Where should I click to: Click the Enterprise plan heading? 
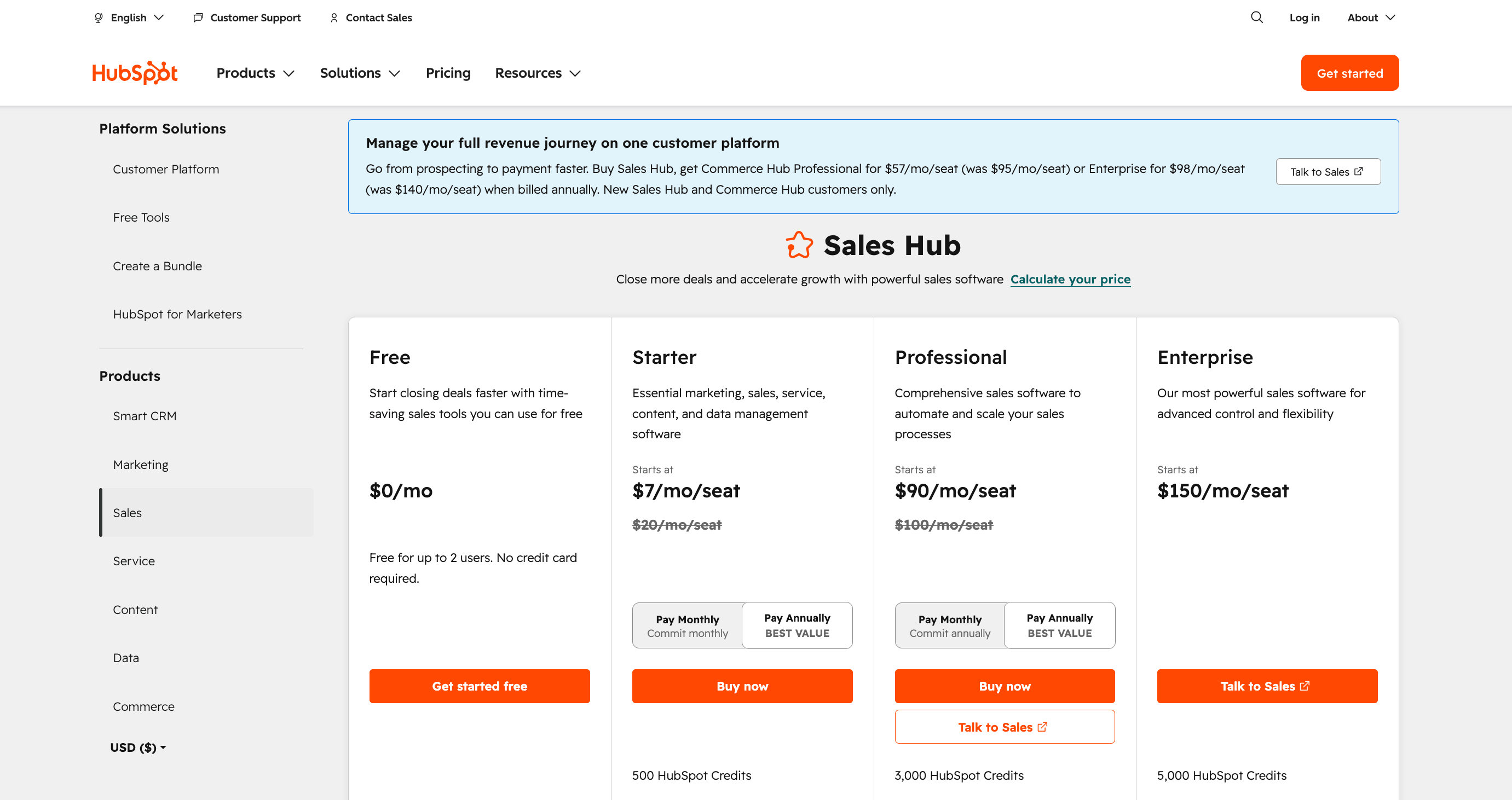(1205, 357)
